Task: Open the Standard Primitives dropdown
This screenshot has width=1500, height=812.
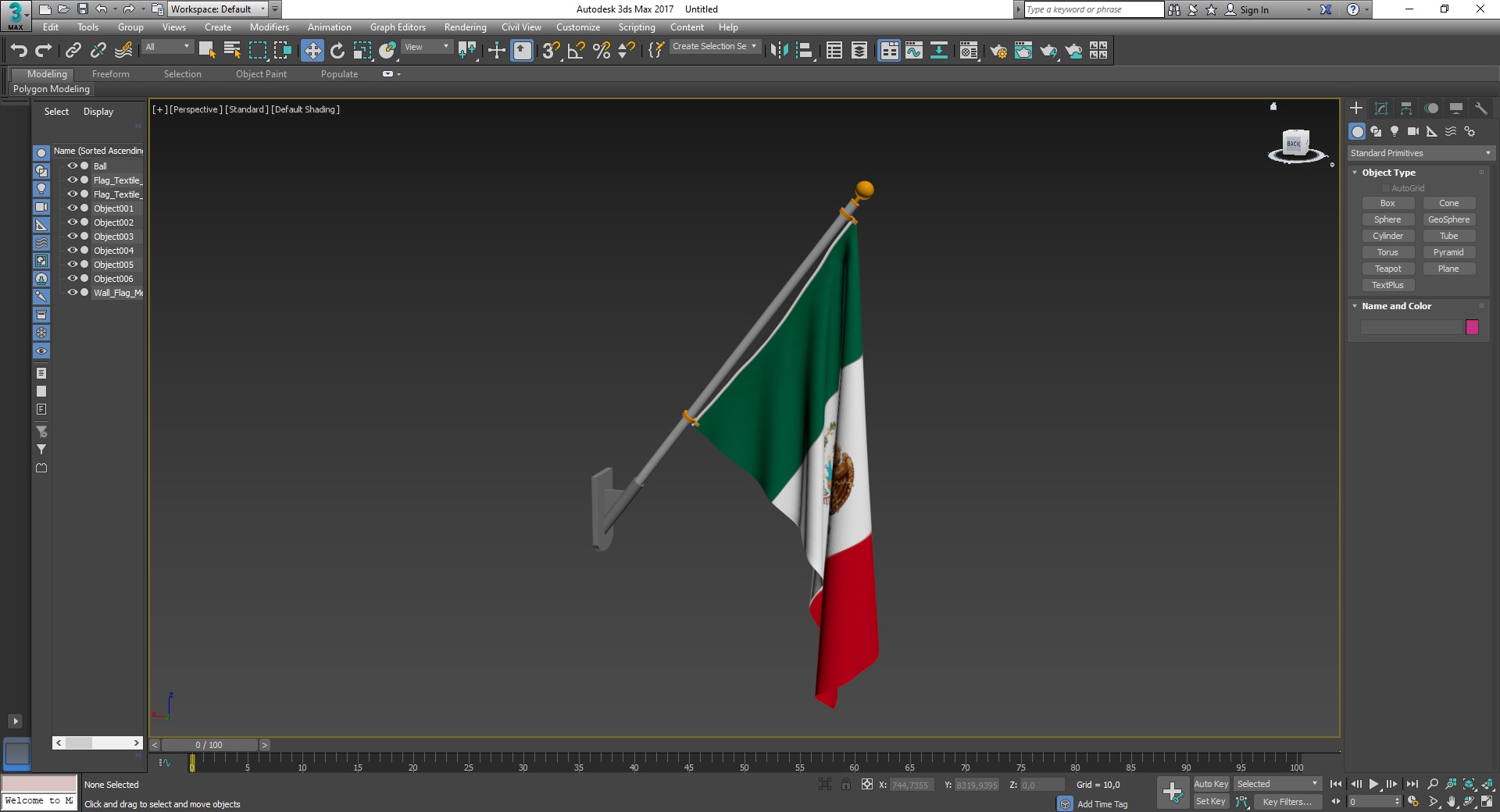Action: (1420, 153)
